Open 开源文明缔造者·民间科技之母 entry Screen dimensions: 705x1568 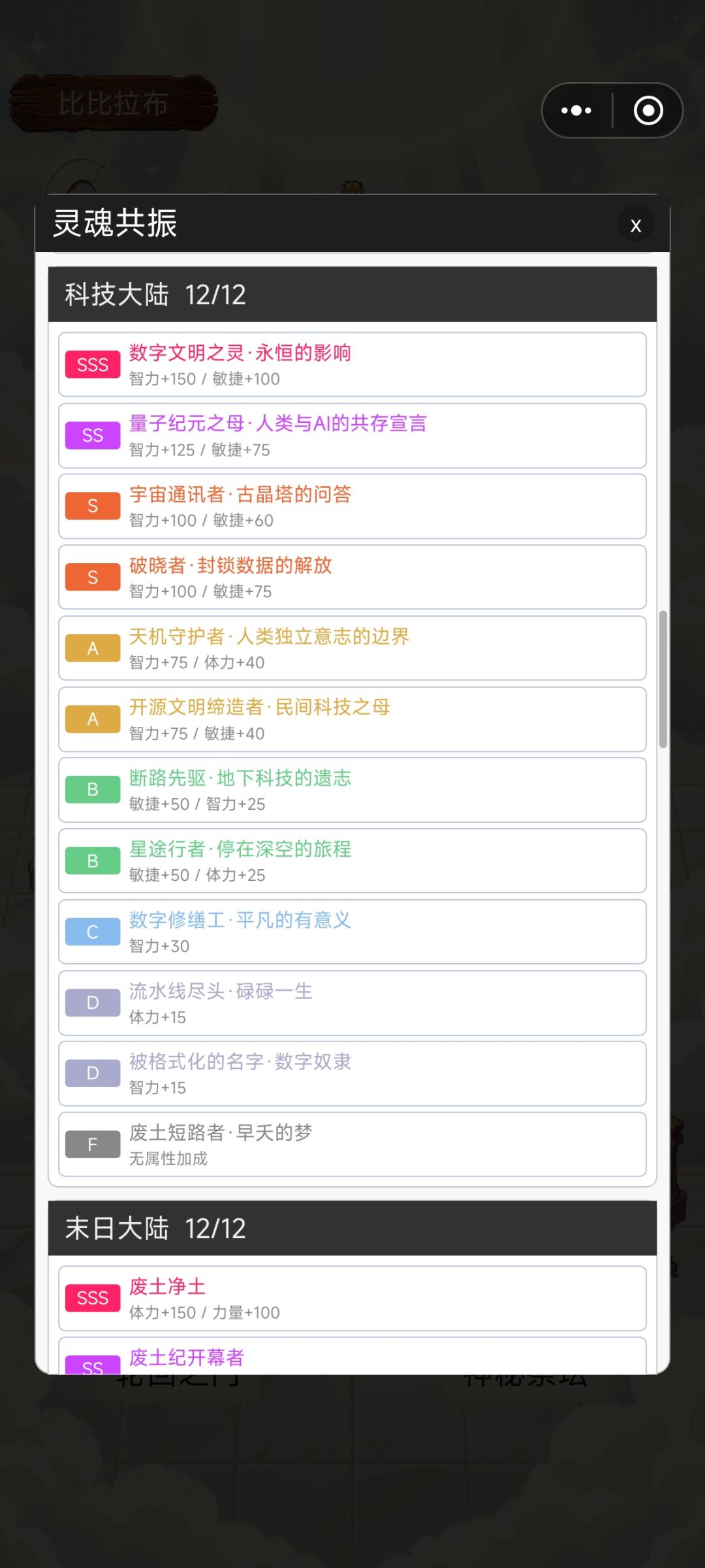pos(352,719)
